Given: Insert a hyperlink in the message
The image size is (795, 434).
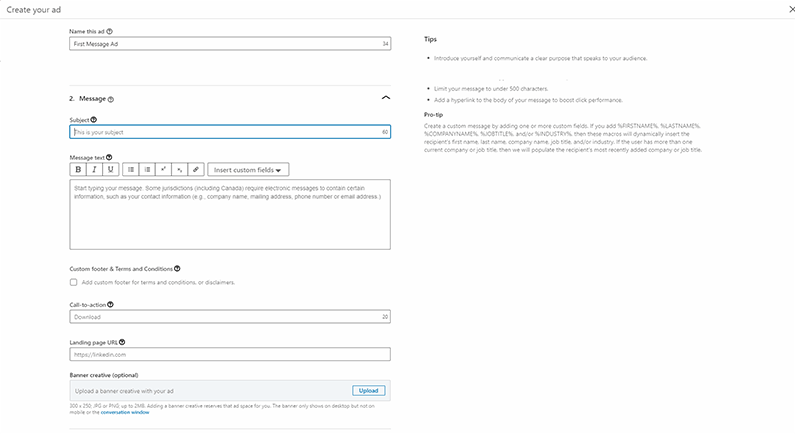Looking at the screenshot, I should [x=196, y=170].
